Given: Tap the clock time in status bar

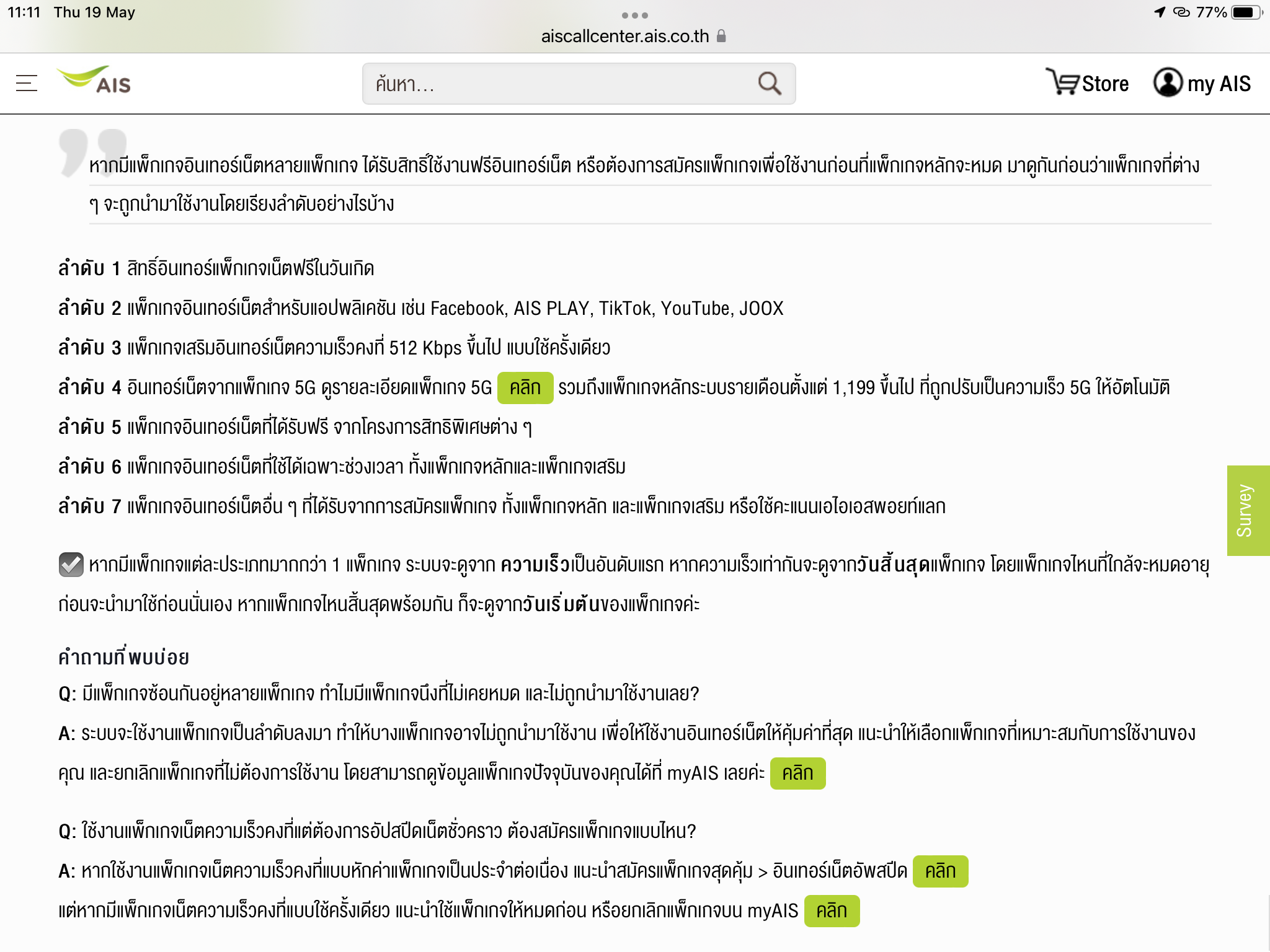Looking at the screenshot, I should click(x=24, y=12).
